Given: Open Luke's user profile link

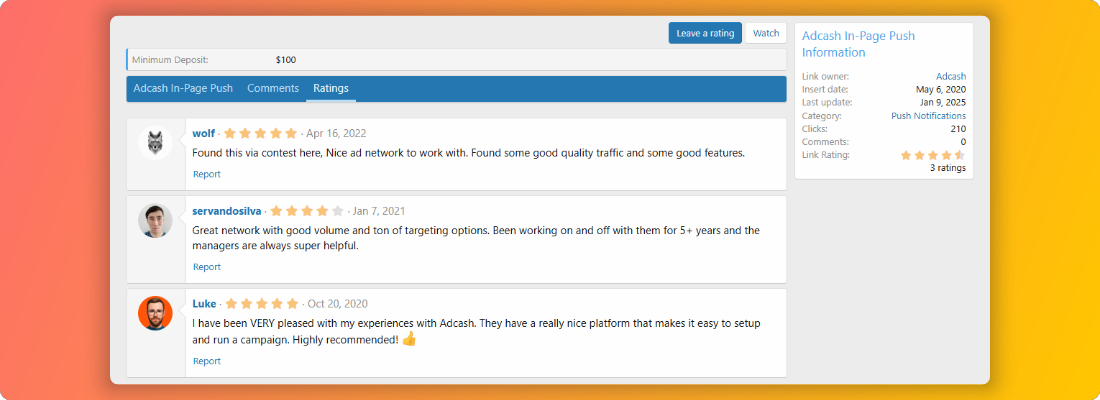Looking at the screenshot, I should coord(204,304).
